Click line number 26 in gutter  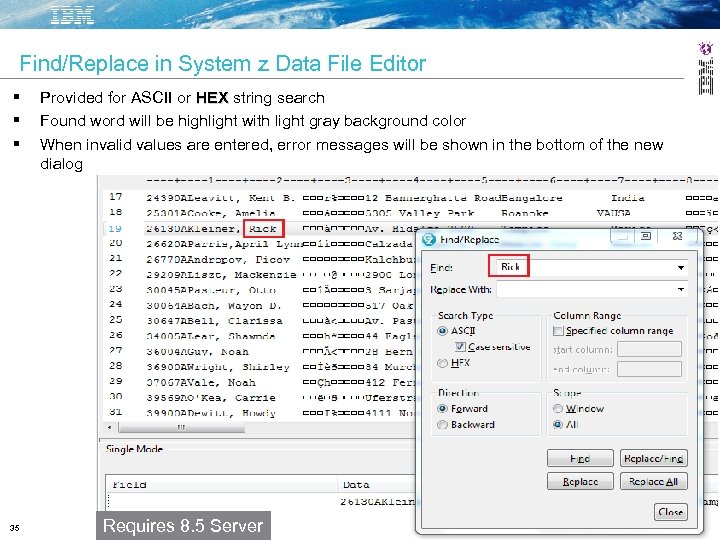pyautogui.click(x=115, y=335)
